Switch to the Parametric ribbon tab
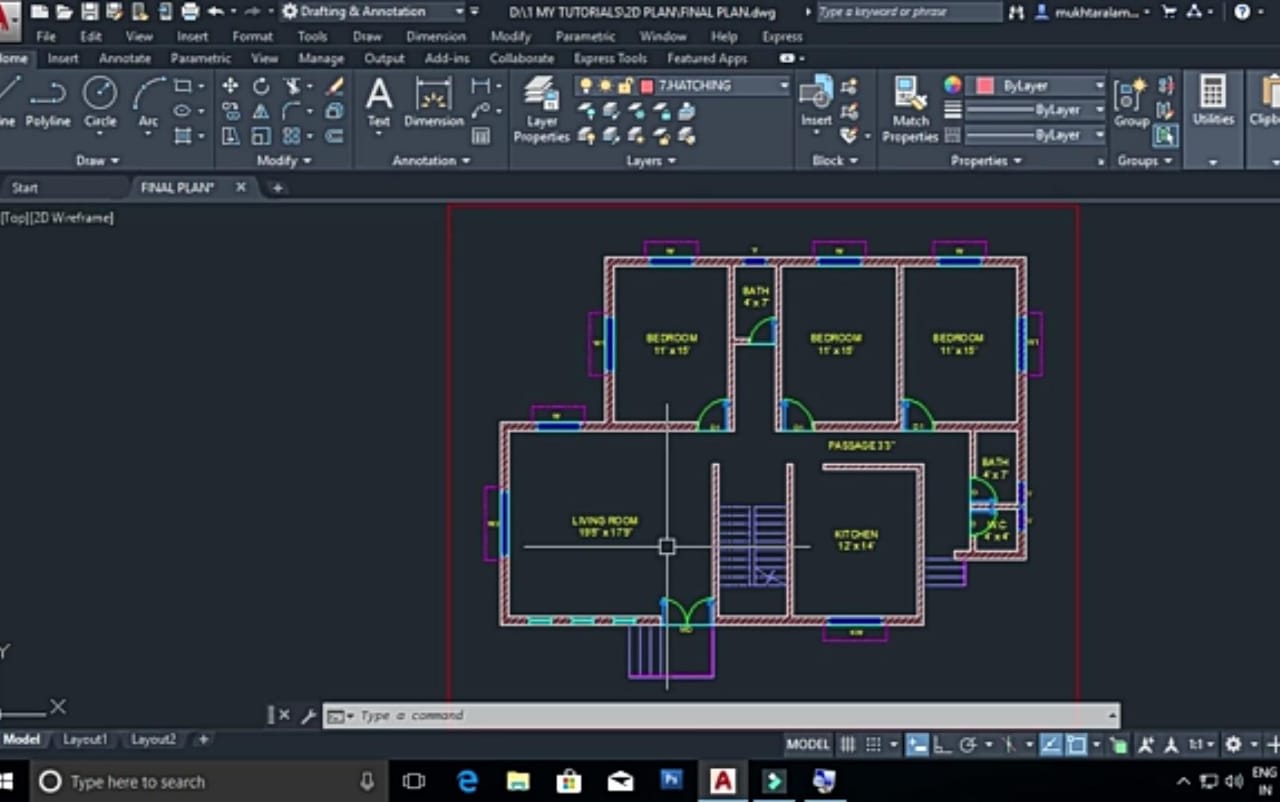Screen dimensions: 1280x802 point(200,58)
